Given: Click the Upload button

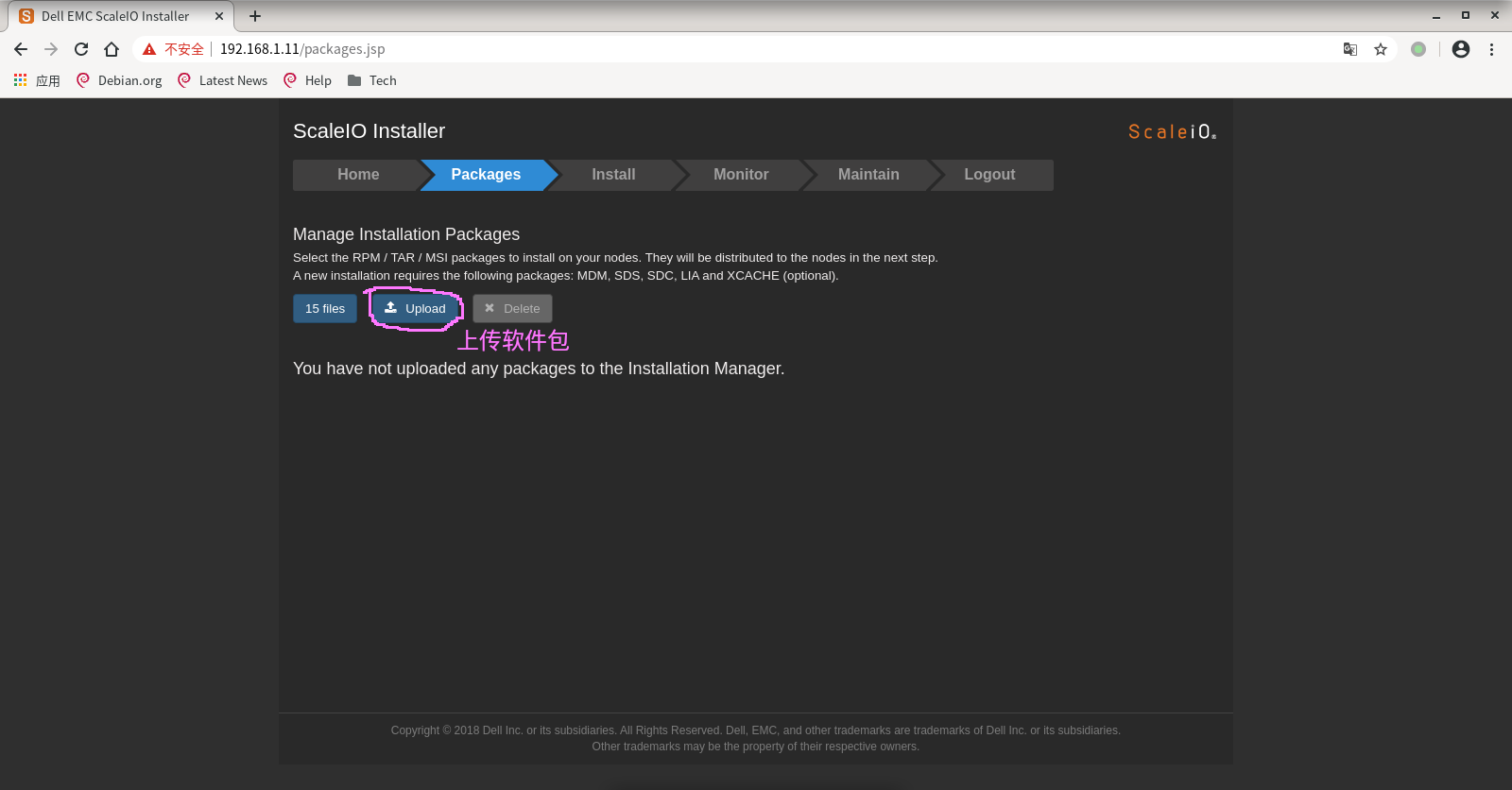Looking at the screenshot, I should pyautogui.click(x=415, y=309).
